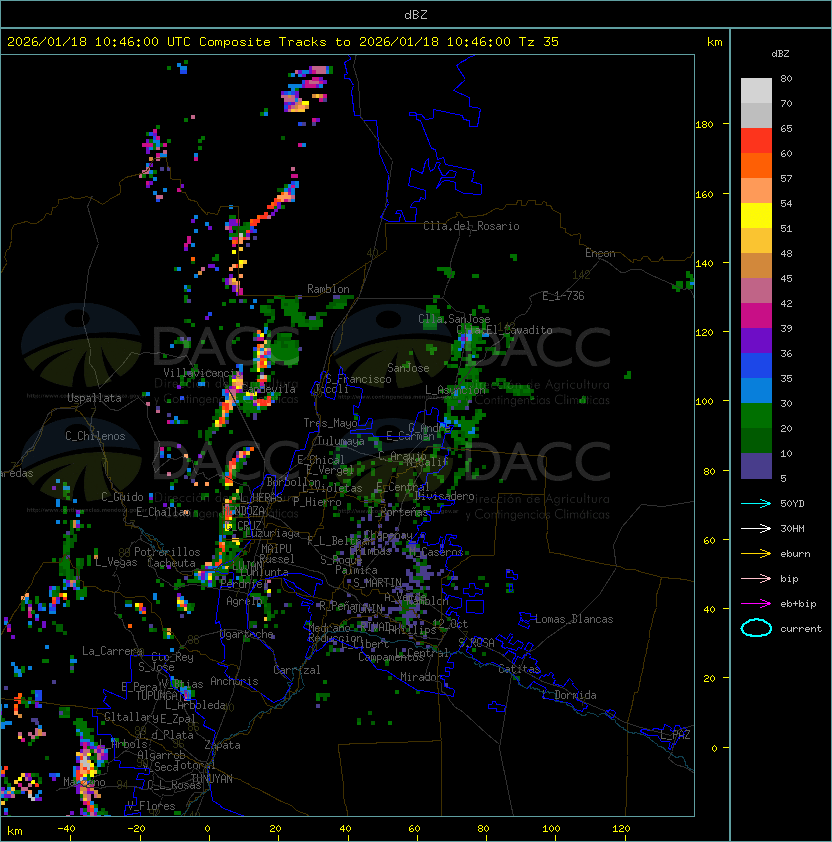This screenshot has width=832, height=842.
Task: Click the 'Ugarteche' place label
Action: (x=247, y=634)
